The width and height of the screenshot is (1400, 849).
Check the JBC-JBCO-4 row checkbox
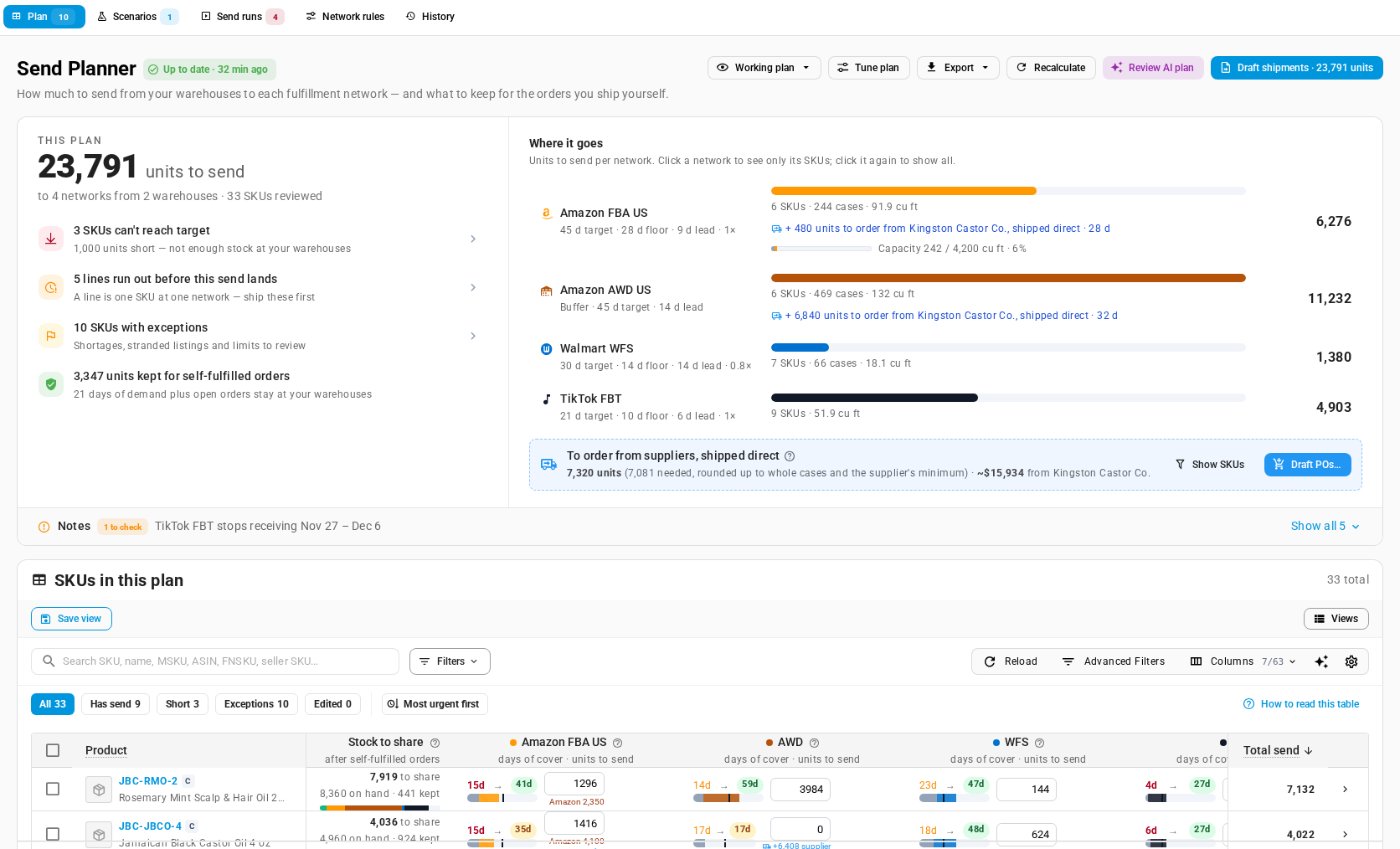53,834
